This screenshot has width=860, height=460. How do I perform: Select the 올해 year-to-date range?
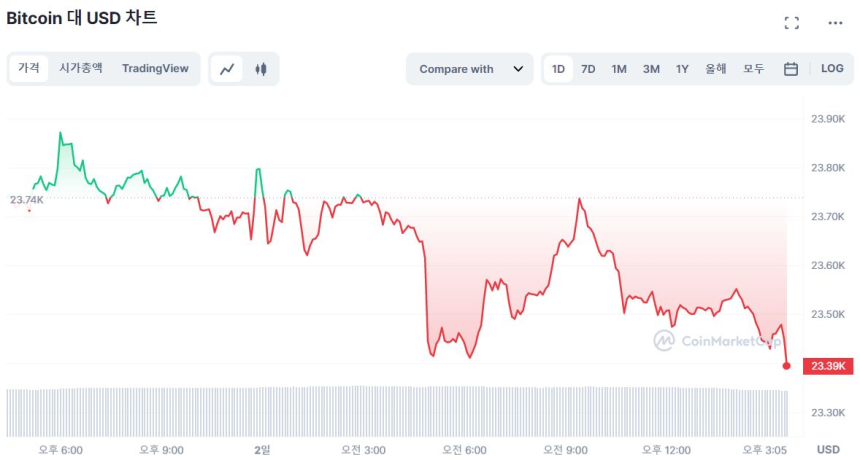pos(715,69)
